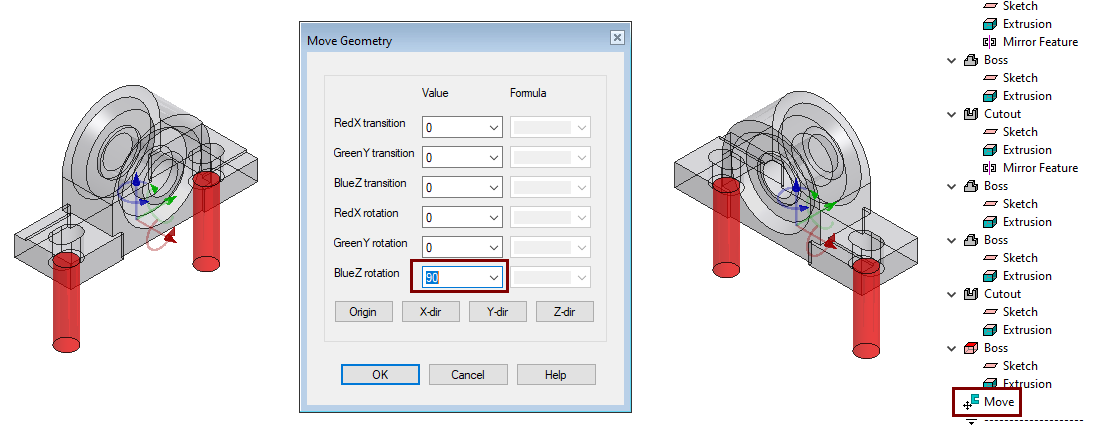
Task: Open the RedX transition value dropdown arrow
Action: [x=494, y=127]
